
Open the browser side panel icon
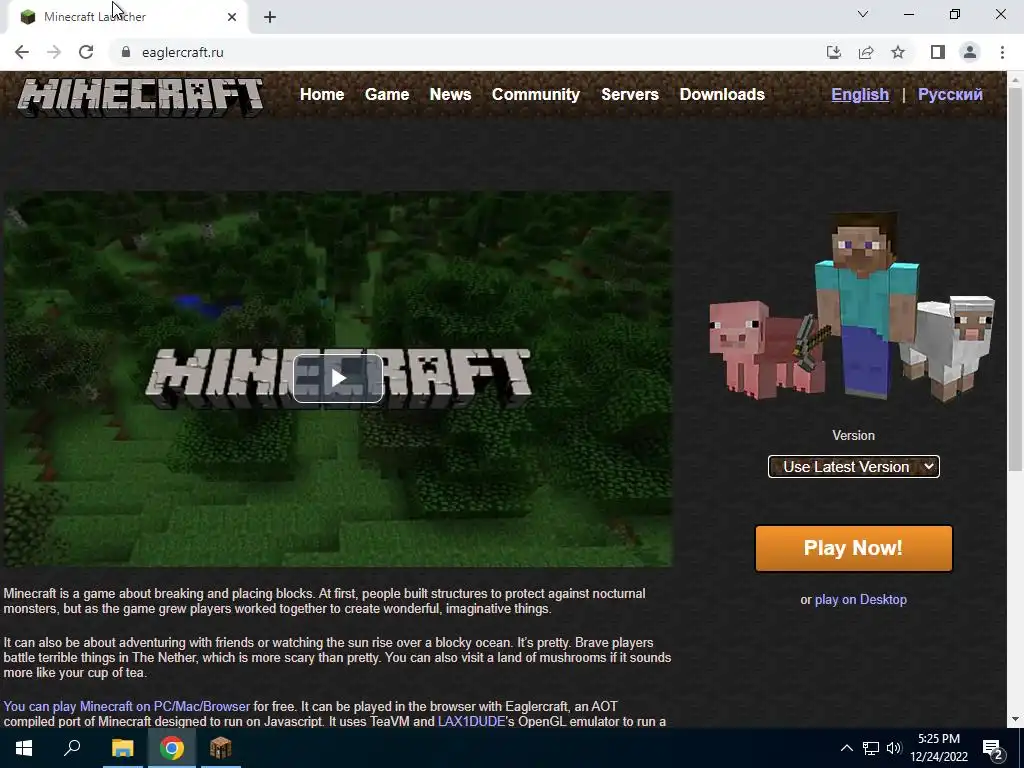click(x=938, y=52)
